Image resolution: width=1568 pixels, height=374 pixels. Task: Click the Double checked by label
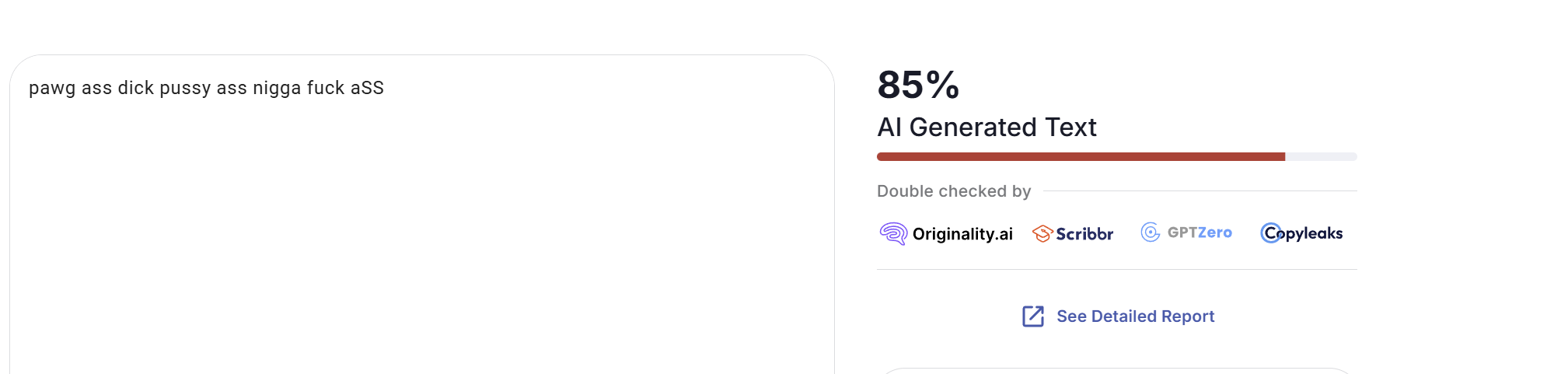point(954,191)
